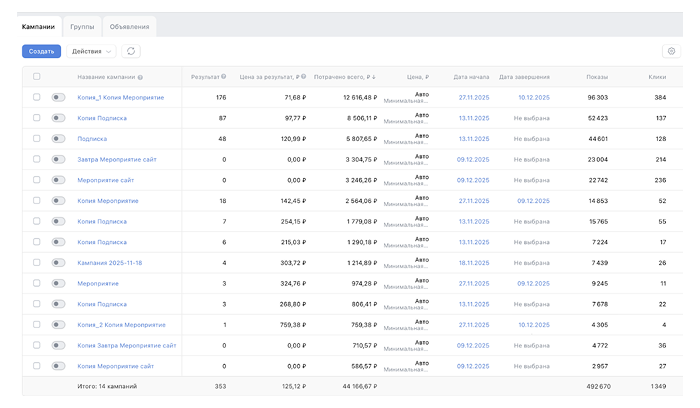Tick the select-all checkbox in table header

point(37,77)
